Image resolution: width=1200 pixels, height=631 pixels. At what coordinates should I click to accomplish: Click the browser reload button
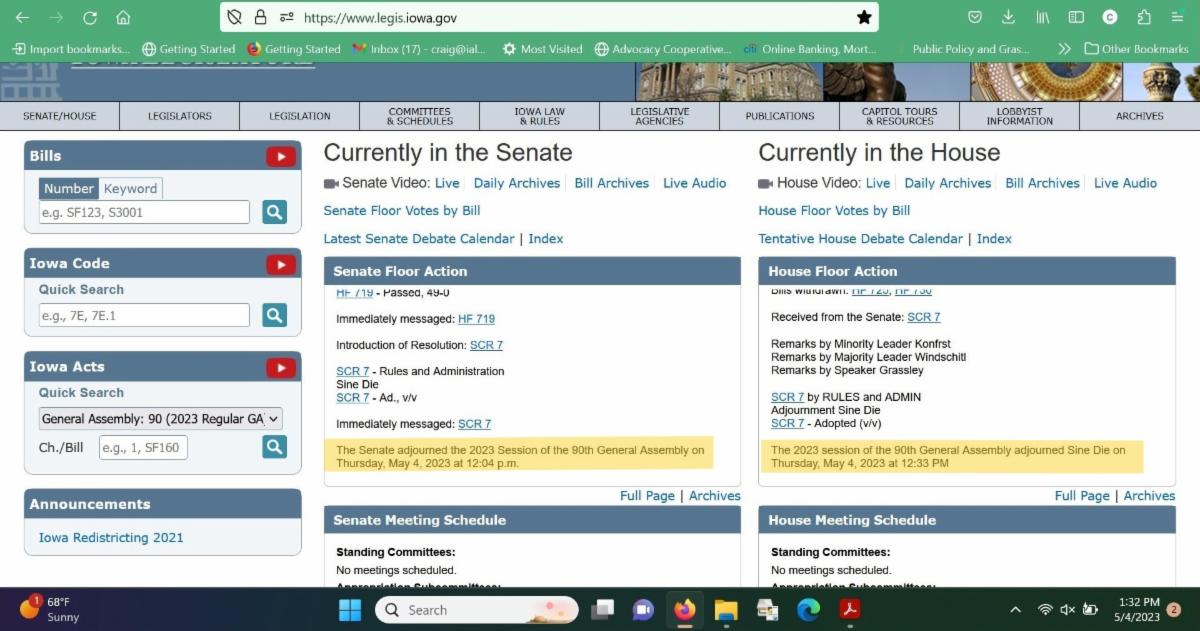(x=90, y=17)
